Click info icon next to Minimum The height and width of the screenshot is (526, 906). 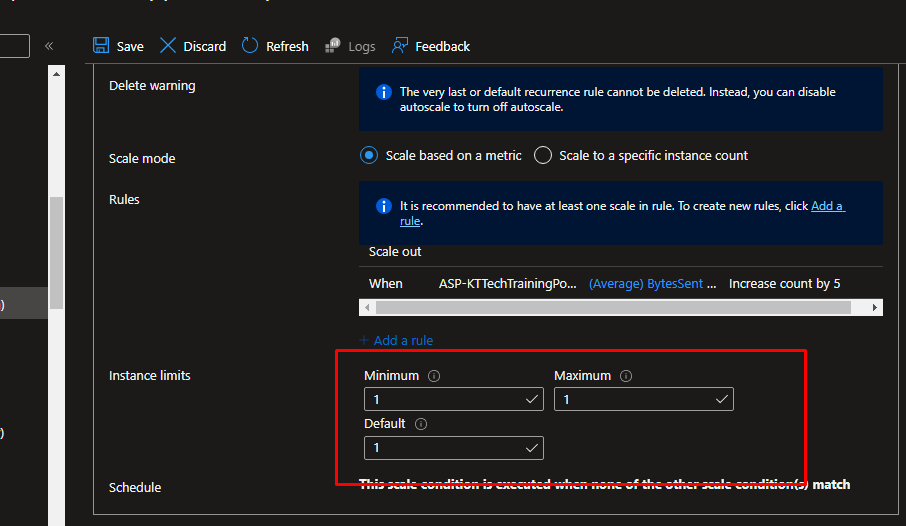434,376
